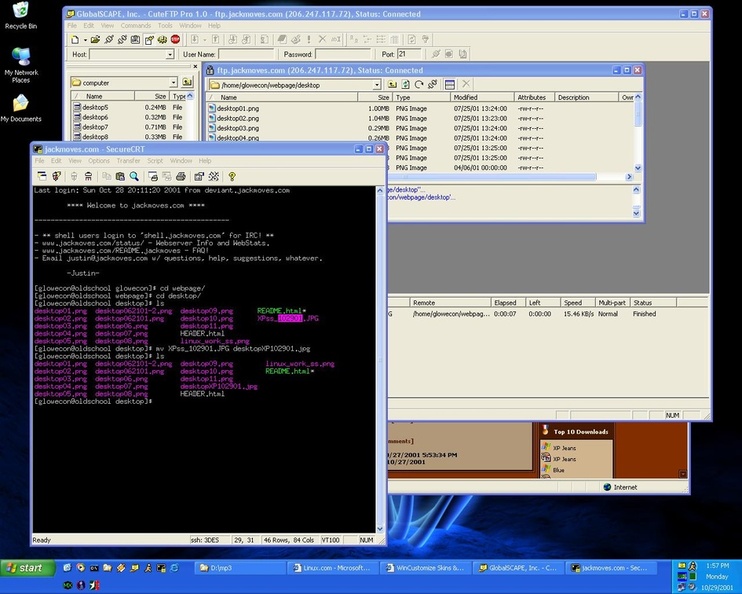Open the Tools menu in CuteFTP
Screen dimensions: 742x594
[165, 26]
